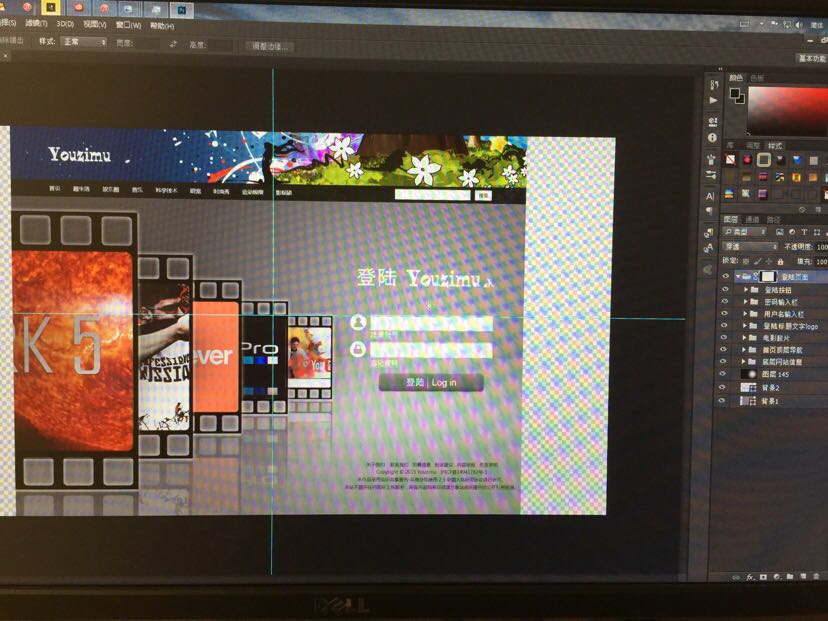Screen dimensions: 828x621
Task: Click the lock position move icon
Action: click(x=769, y=261)
